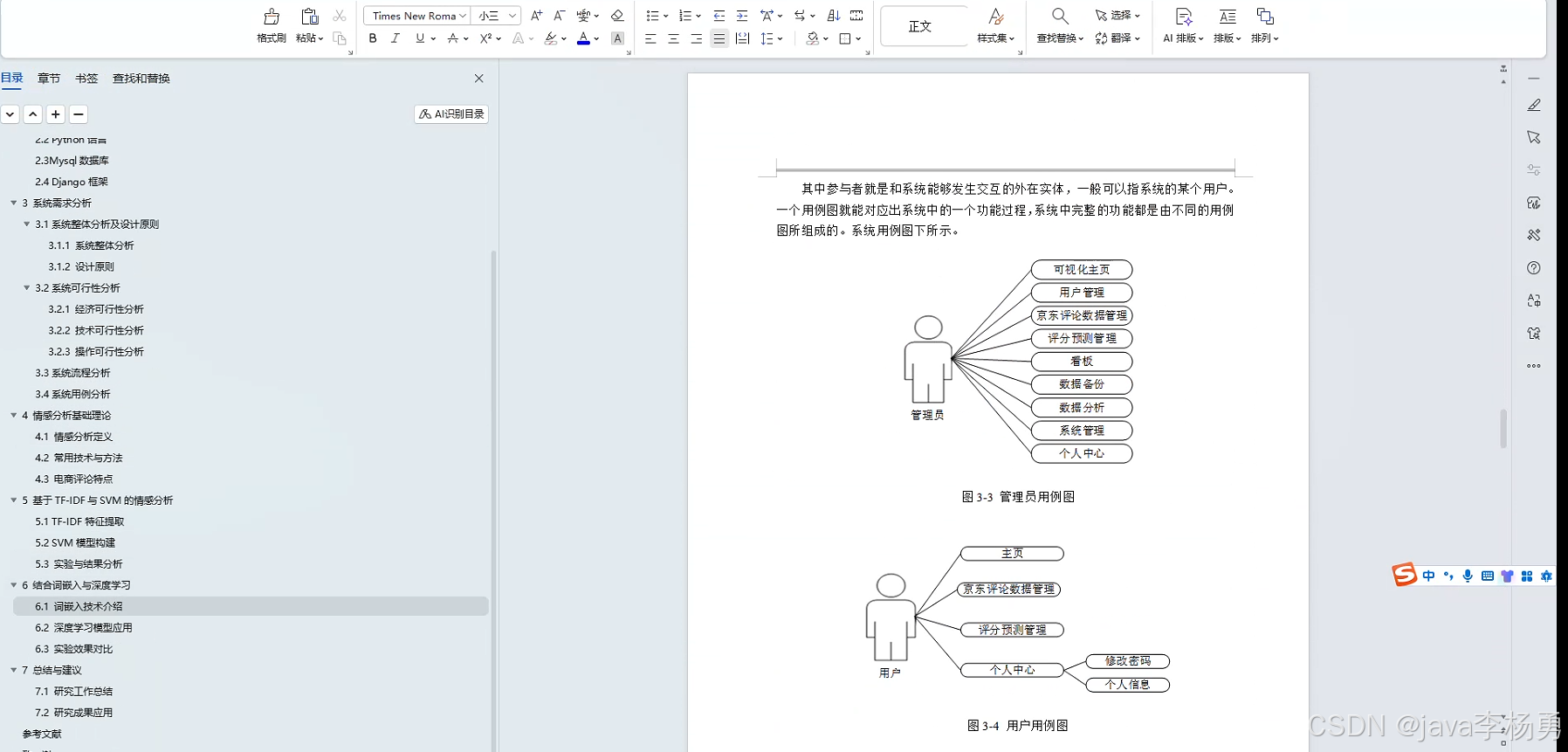Insert a numbered list

click(x=685, y=16)
